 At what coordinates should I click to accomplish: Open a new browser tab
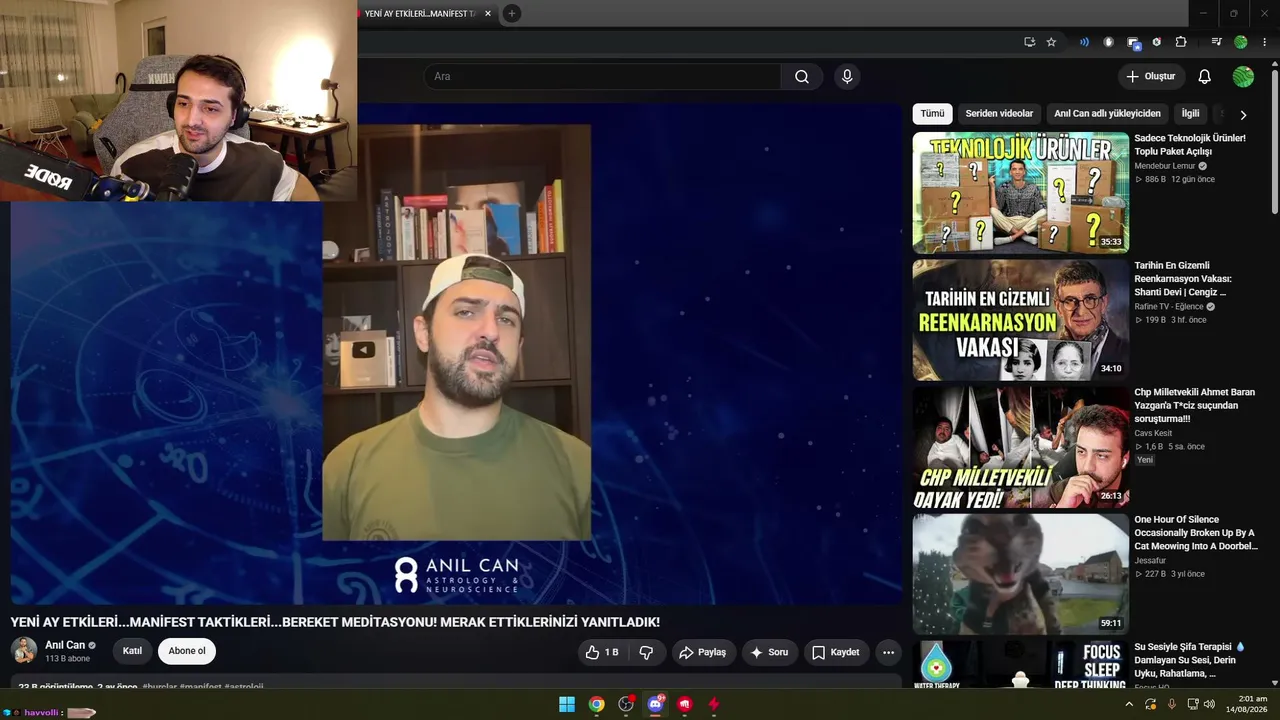coord(512,13)
